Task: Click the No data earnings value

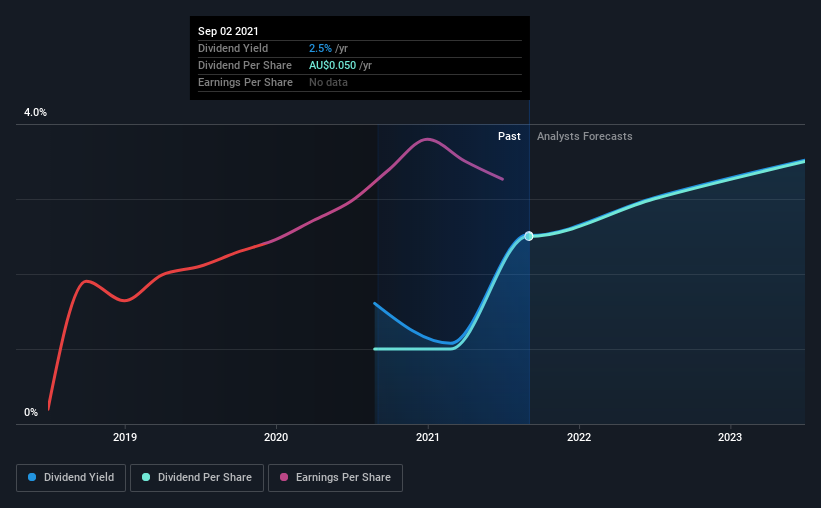Action: tap(328, 82)
